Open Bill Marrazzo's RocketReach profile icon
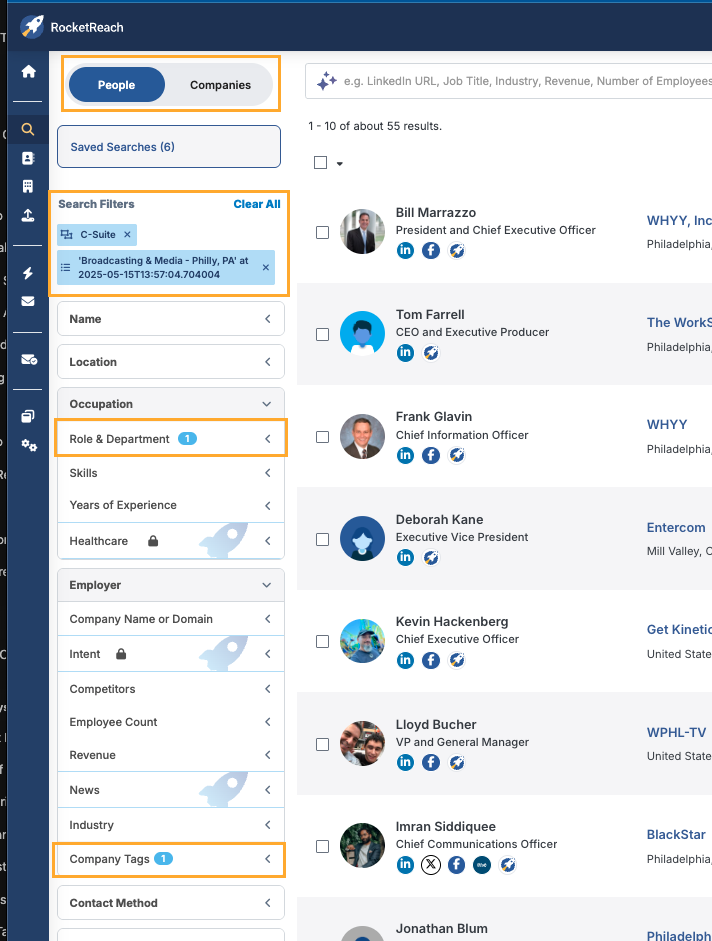The width and height of the screenshot is (712, 941). pyautogui.click(x=456, y=250)
